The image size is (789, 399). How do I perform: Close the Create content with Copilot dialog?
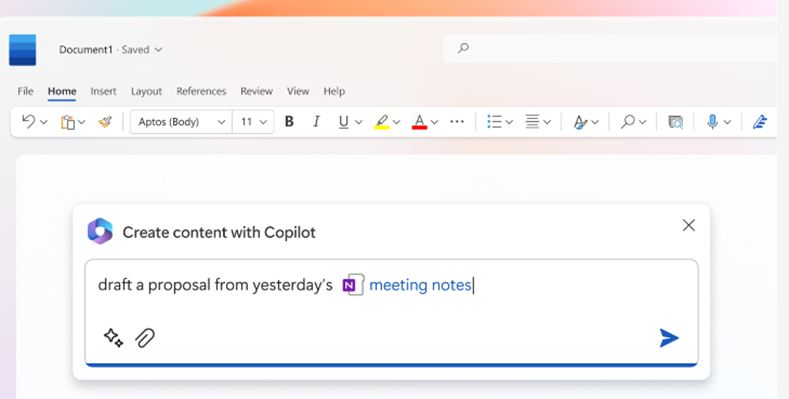tap(689, 225)
